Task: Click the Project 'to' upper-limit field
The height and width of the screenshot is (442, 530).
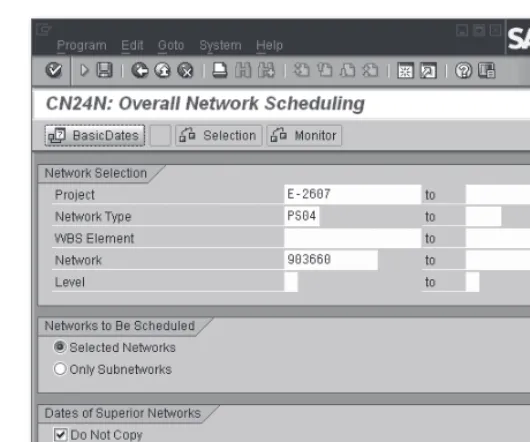Action: click(x=498, y=194)
